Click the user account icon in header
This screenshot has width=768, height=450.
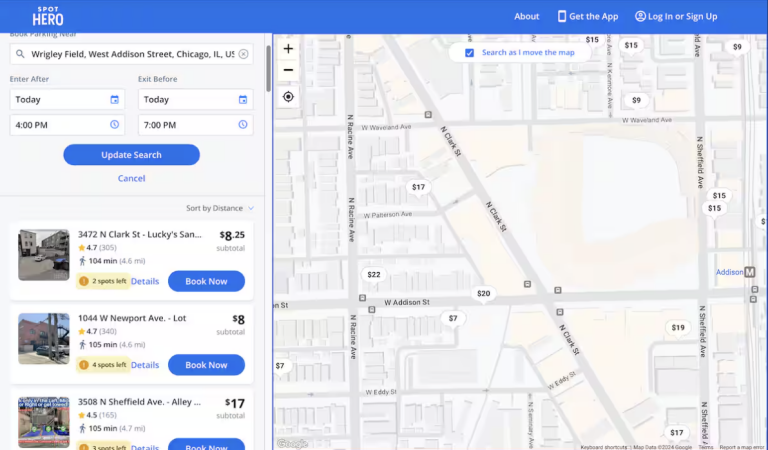pos(640,16)
